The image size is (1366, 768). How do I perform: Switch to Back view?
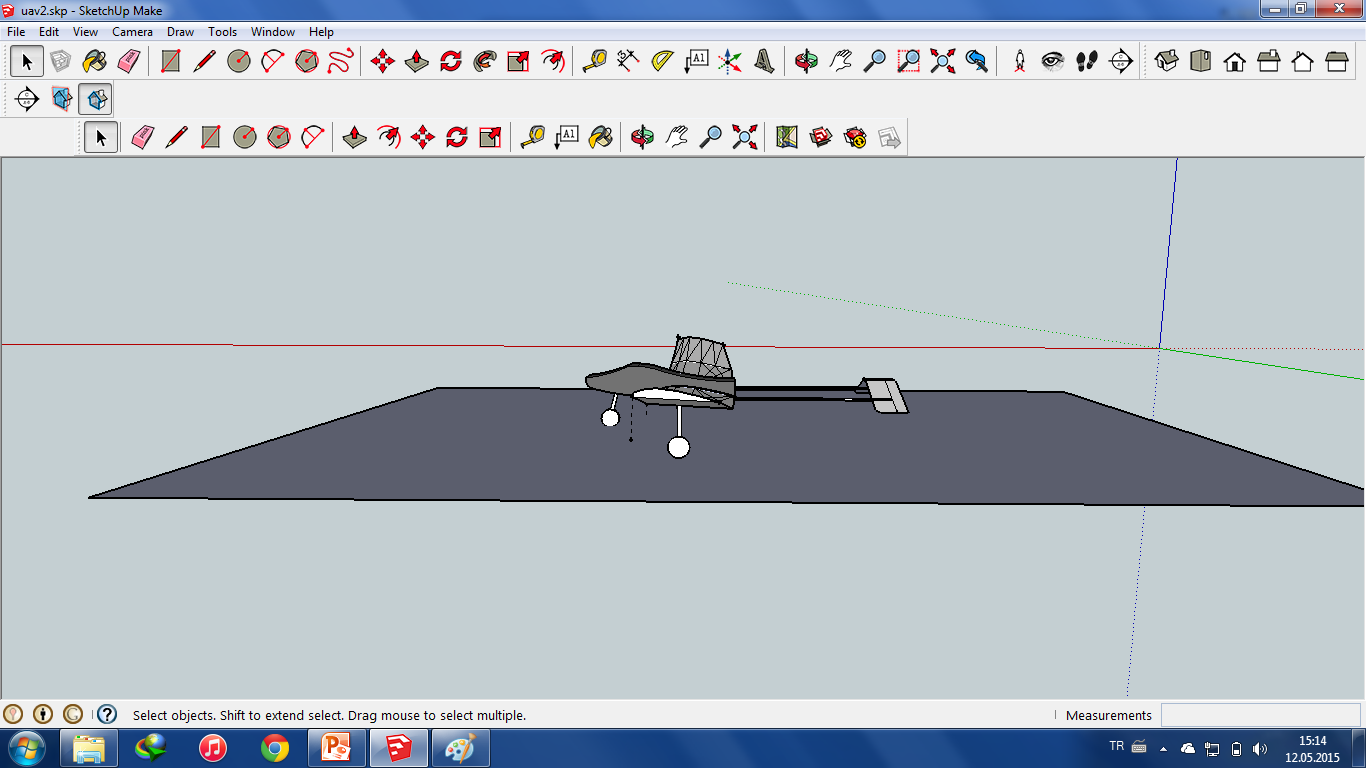1302,61
